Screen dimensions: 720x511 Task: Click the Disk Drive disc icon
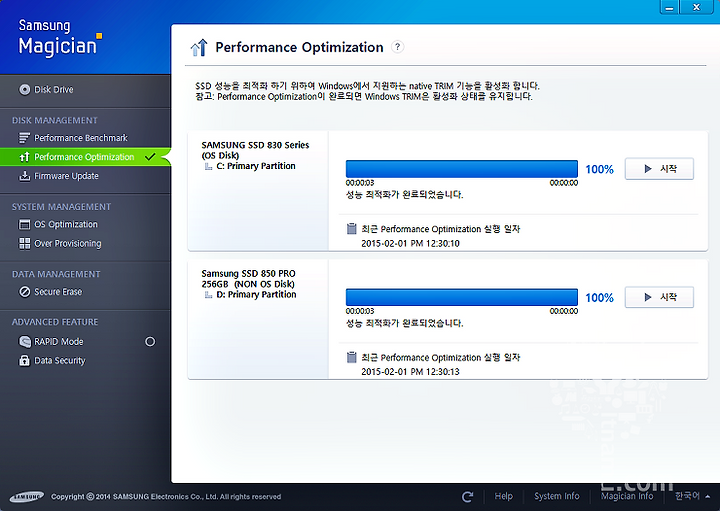pos(24,90)
